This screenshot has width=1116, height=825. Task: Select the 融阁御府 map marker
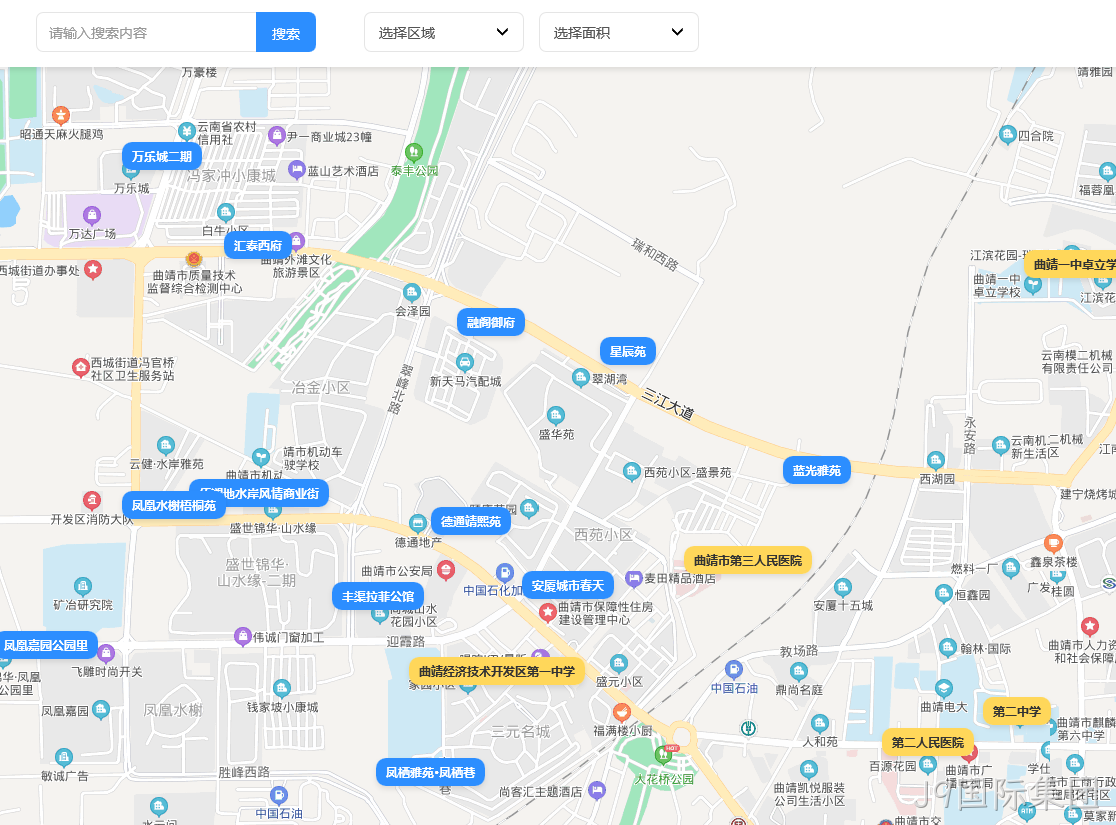[x=490, y=322]
